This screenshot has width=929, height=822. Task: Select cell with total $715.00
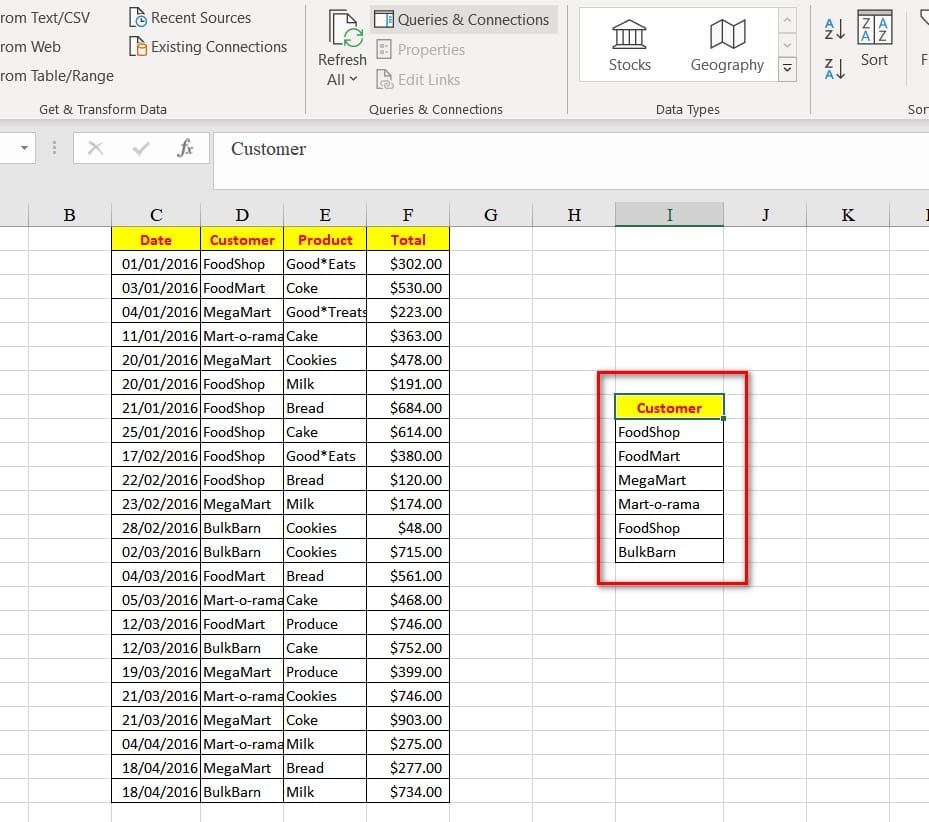click(x=408, y=552)
